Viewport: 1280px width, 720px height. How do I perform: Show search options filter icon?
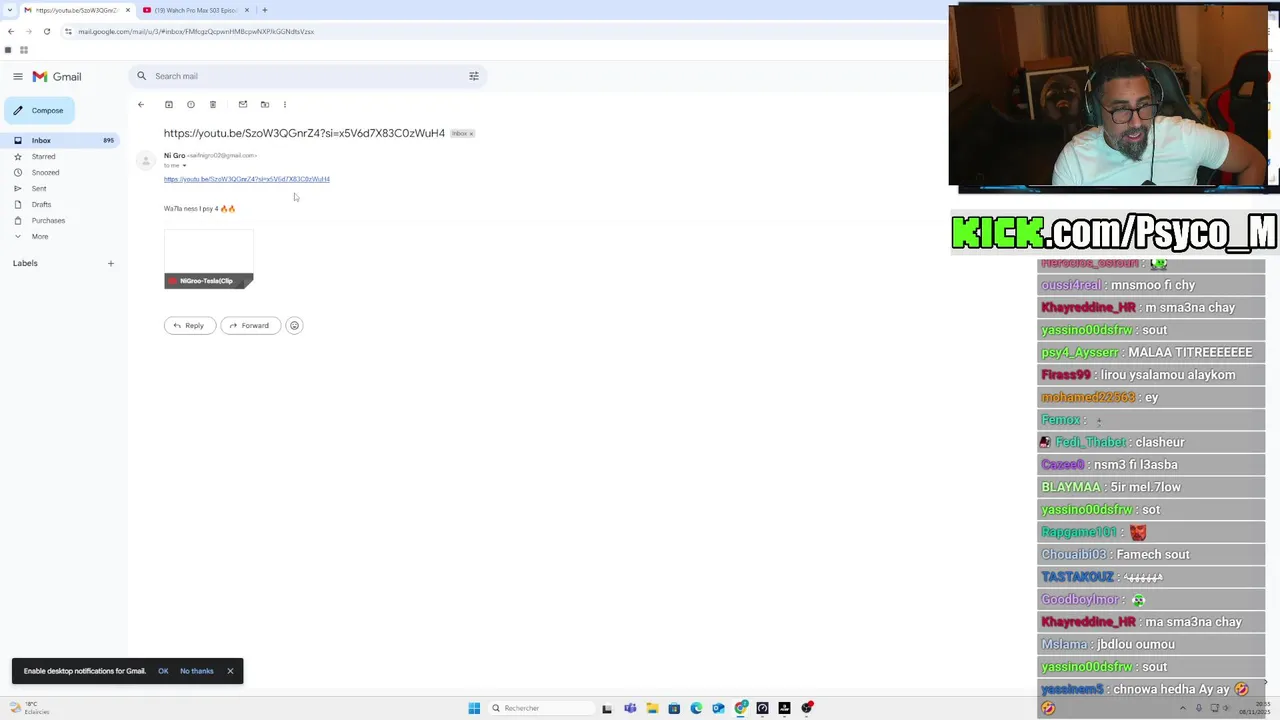(x=474, y=76)
